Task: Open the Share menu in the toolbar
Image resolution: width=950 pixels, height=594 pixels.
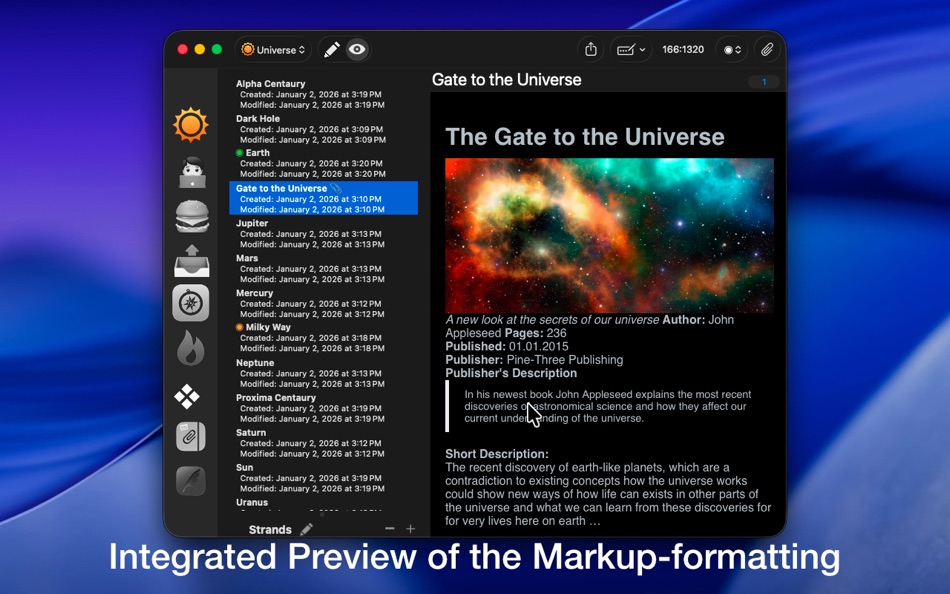Action: point(590,48)
